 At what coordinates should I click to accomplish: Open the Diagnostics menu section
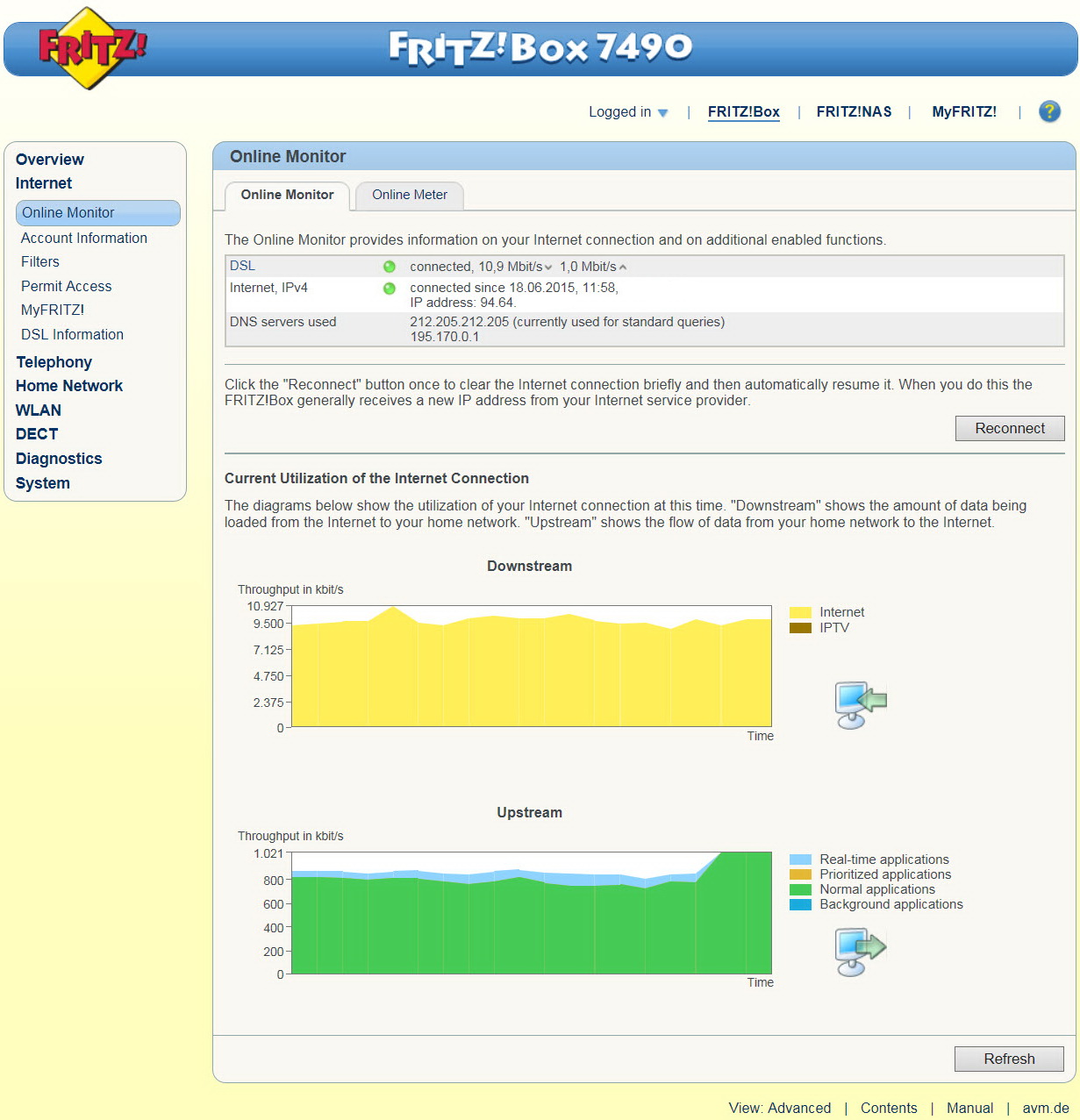(x=59, y=459)
